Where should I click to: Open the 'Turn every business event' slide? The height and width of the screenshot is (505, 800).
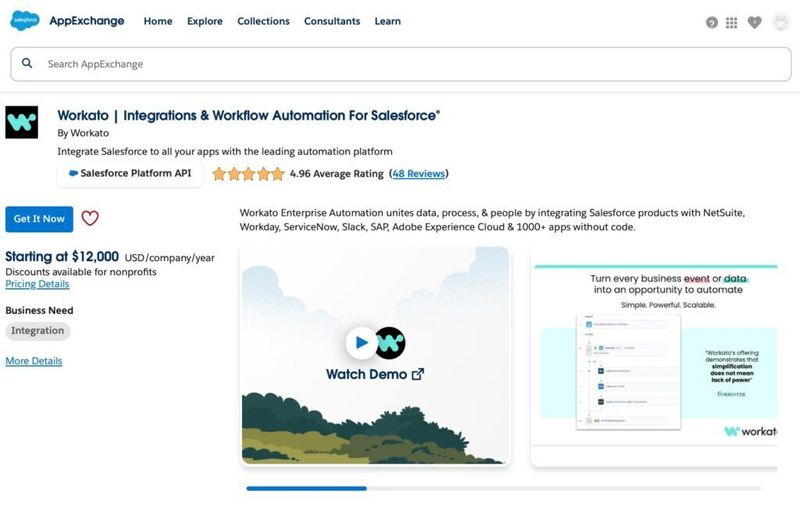coord(654,356)
